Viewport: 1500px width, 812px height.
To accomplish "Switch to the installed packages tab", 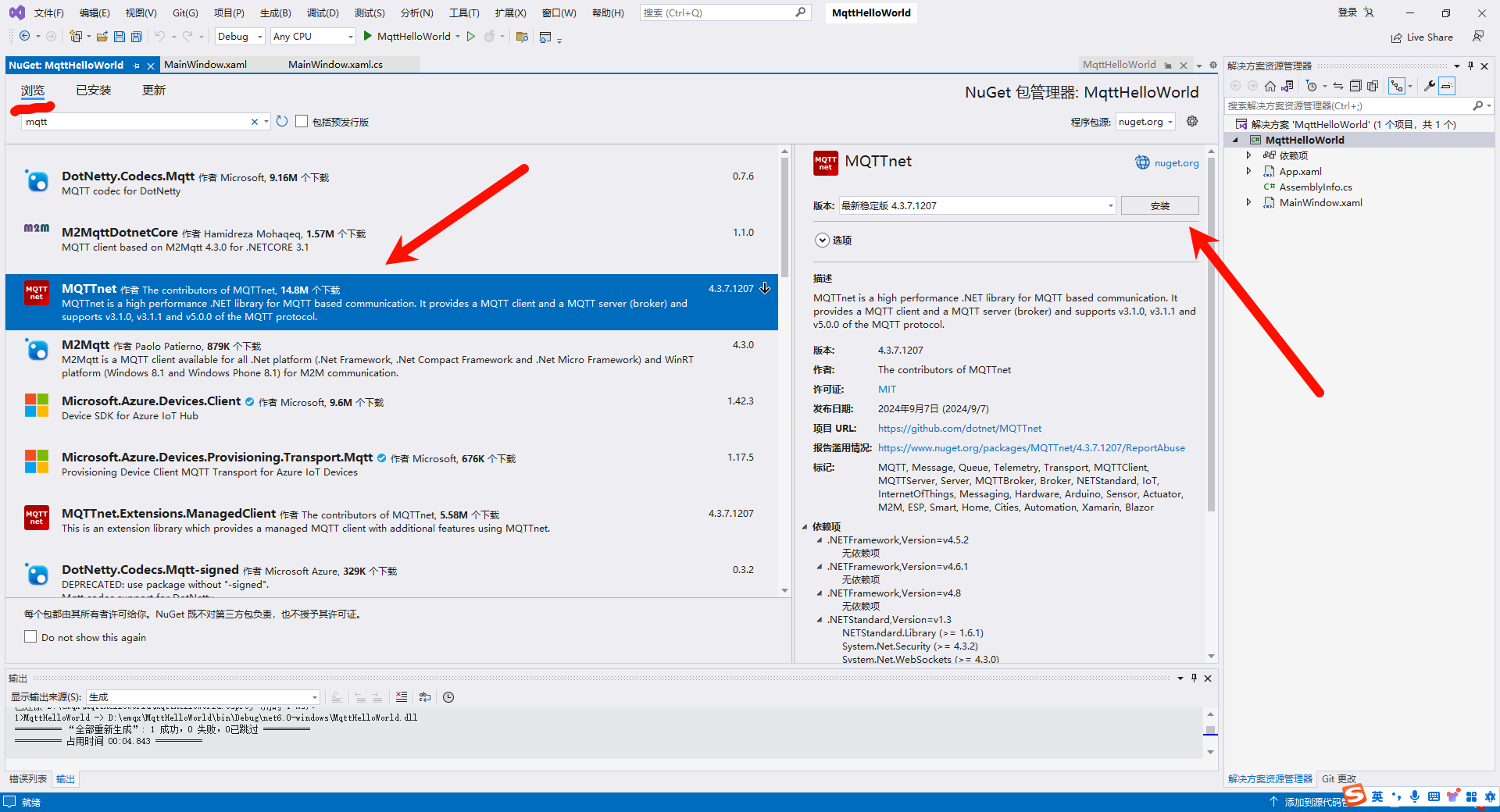I will pyautogui.click(x=94, y=91).
